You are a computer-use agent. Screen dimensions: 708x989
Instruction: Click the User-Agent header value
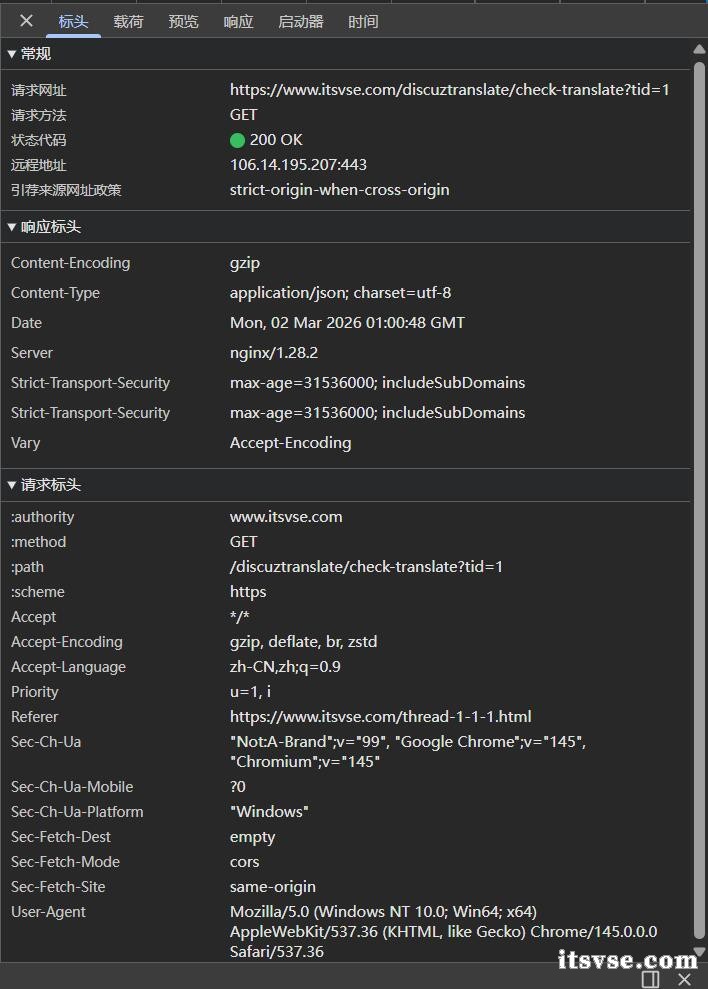pyautogui.click(x=443, y=932)
